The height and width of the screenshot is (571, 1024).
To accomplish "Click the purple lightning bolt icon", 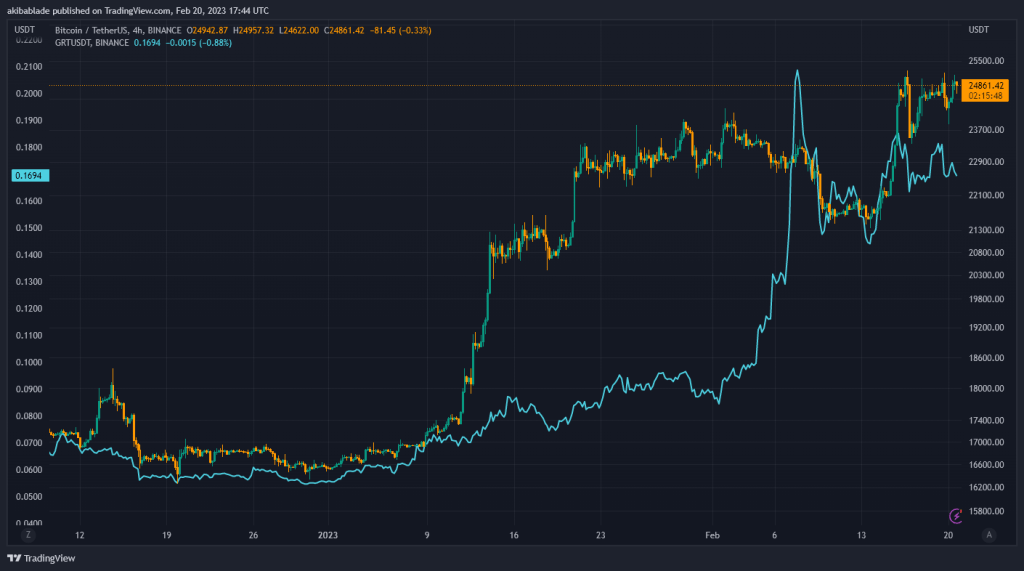I will coord(955,516).
